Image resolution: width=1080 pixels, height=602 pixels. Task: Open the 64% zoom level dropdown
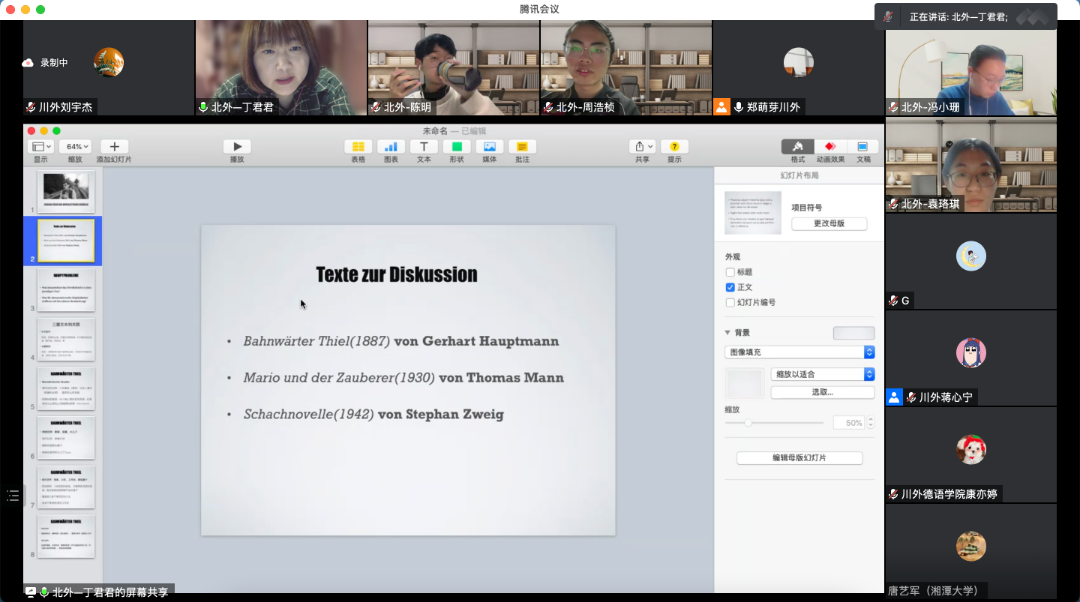pos(75,147)
